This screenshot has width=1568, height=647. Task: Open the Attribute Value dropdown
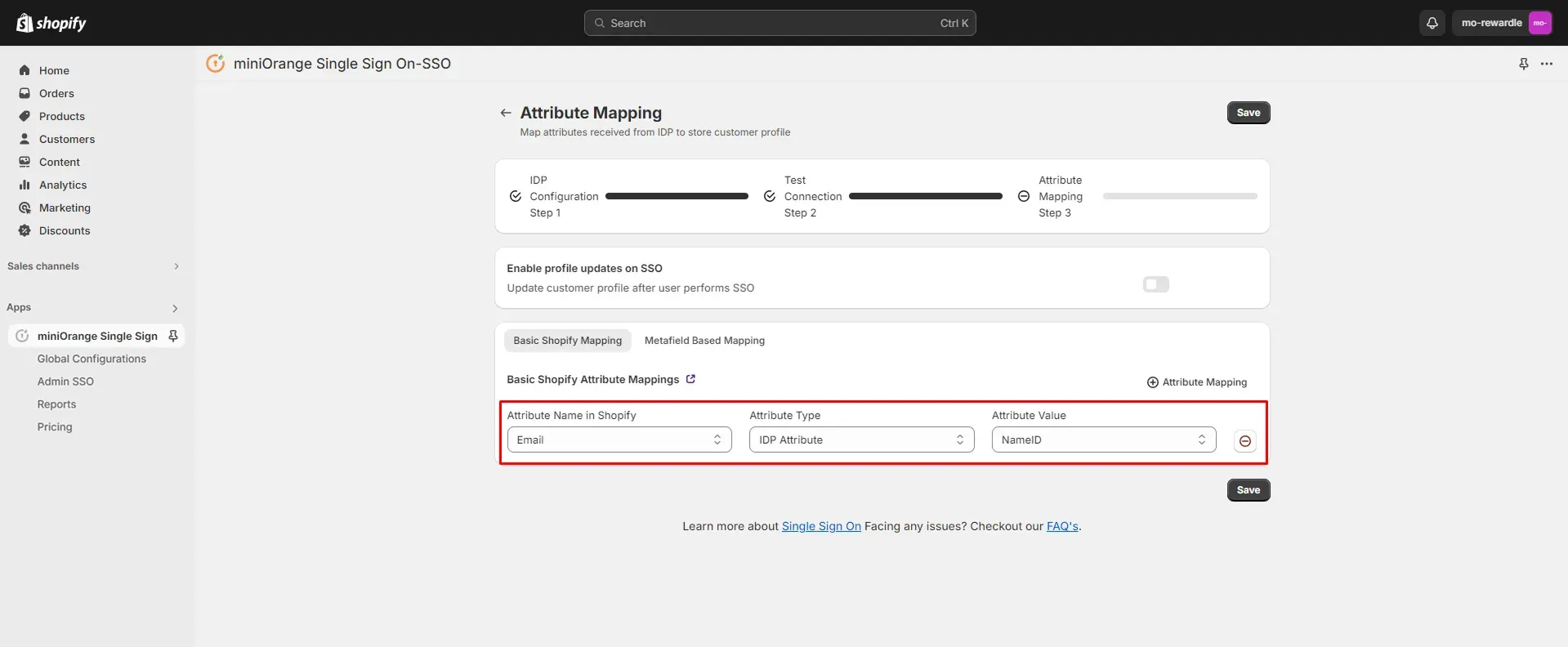[x=1104, y=440]
